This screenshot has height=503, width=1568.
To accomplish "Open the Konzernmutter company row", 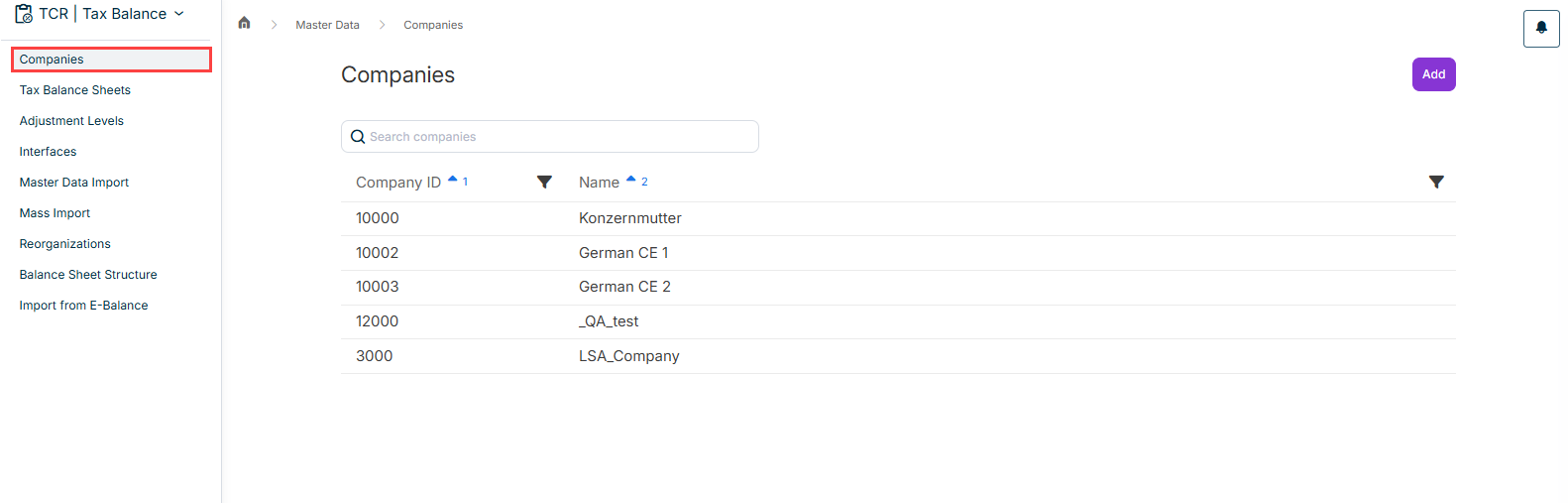I will pos(898,218).
